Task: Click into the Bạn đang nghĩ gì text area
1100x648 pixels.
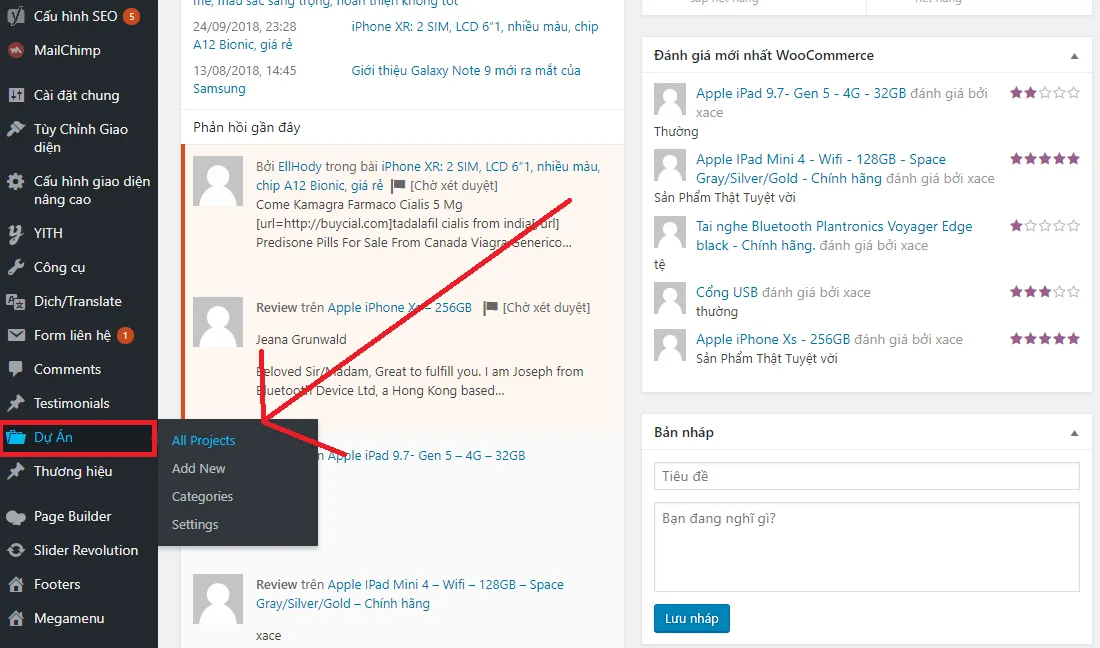Action: 866,547
